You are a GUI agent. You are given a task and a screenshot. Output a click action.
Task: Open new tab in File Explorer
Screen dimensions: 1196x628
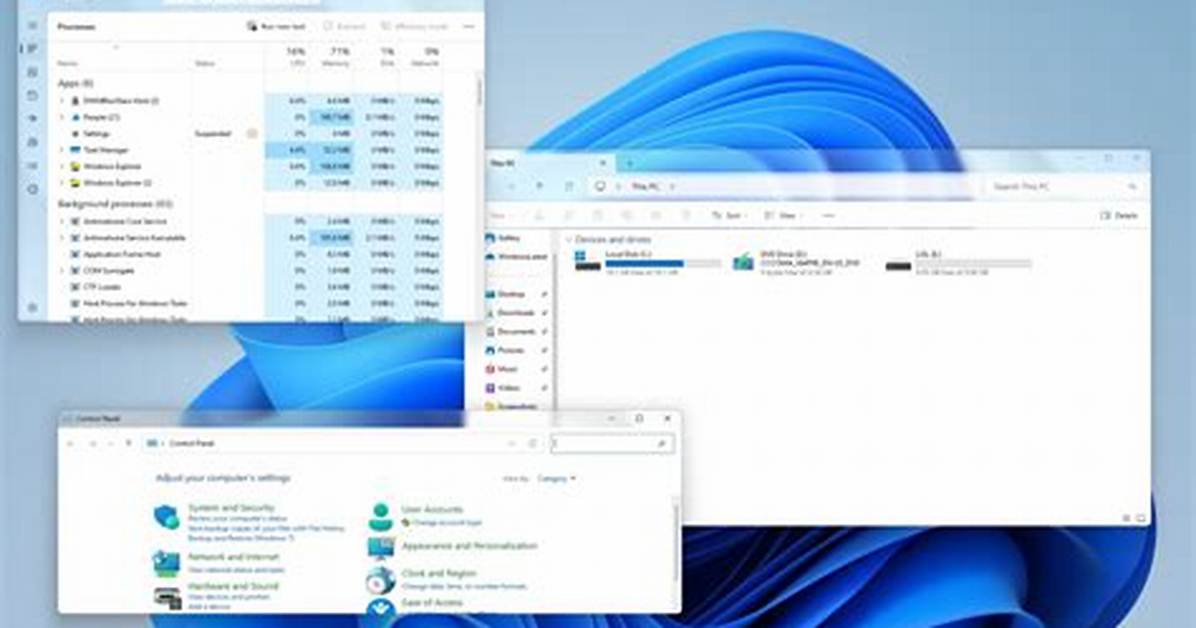click(x=629, y=163)
